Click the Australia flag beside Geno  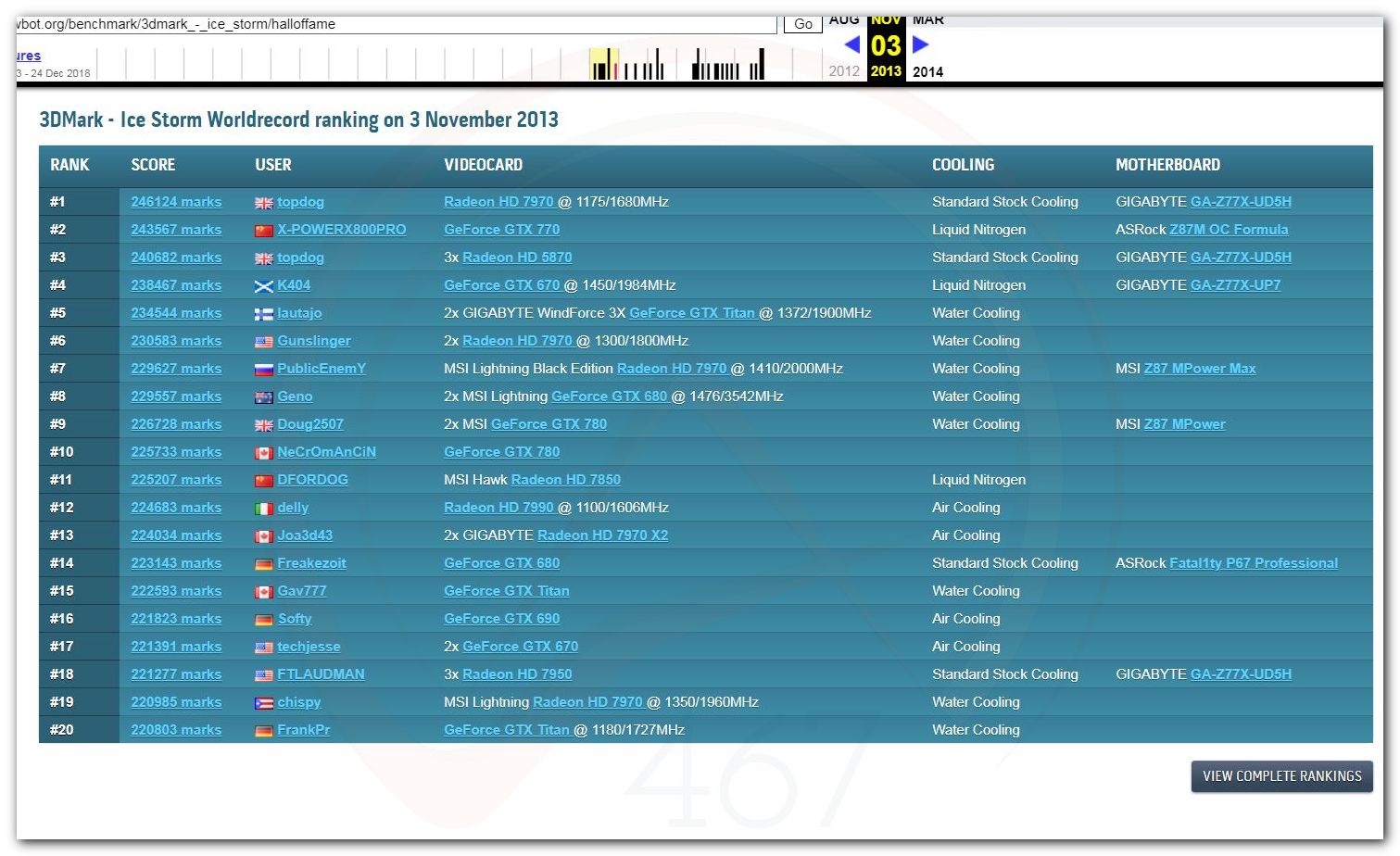coord(263,397)
